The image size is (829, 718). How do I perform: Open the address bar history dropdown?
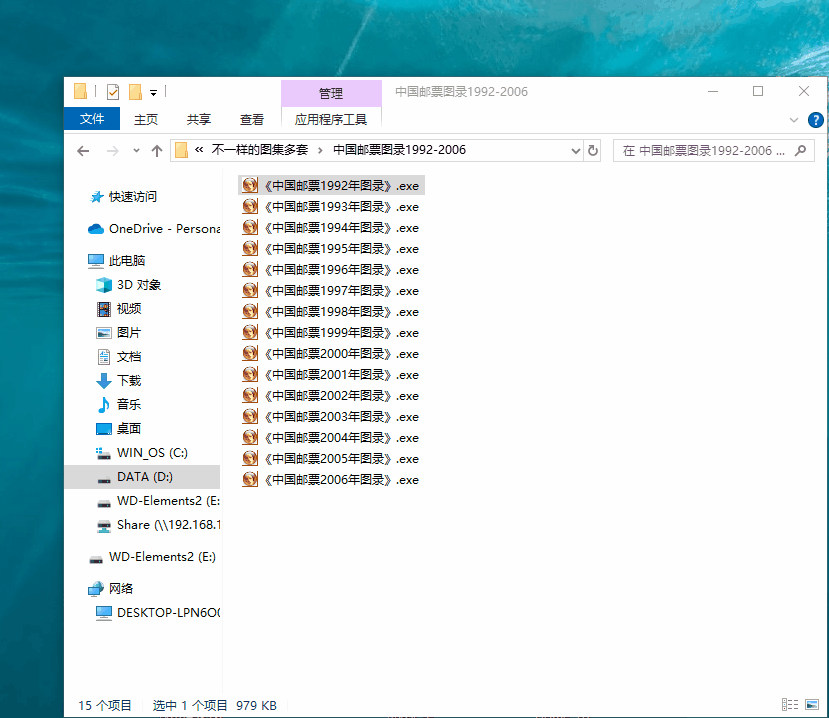[x=576, y=151]
